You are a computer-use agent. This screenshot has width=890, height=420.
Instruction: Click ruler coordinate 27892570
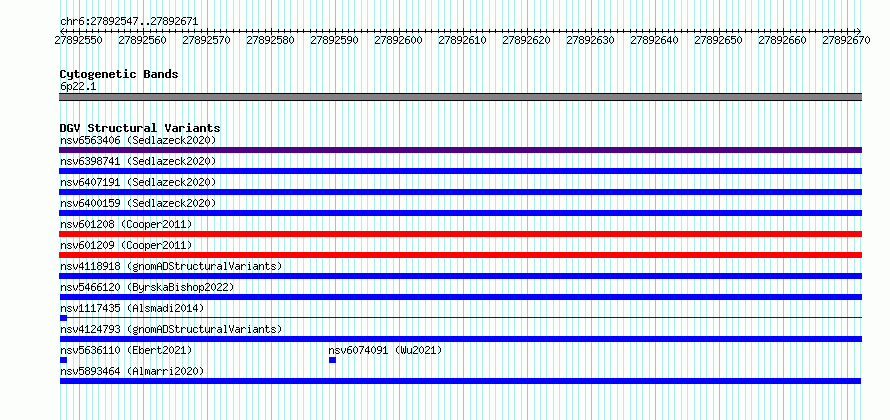pos(206,40)
